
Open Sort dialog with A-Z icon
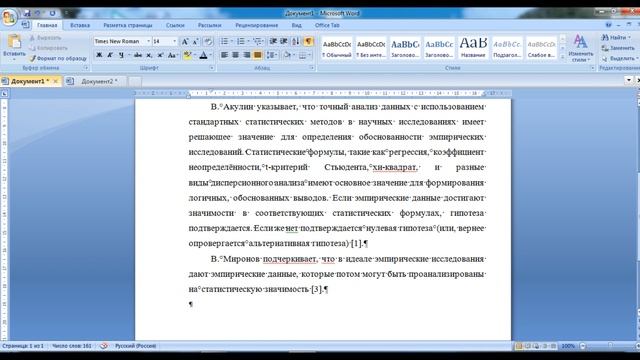[296, 41]
